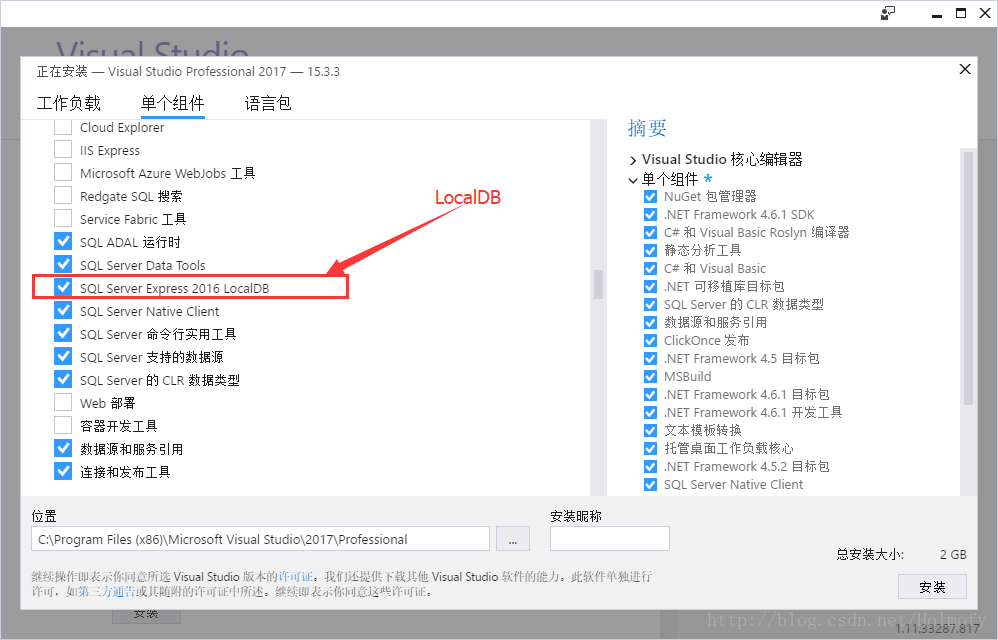Uncheck .NET Framework 4.6.1 目标包
The width and height of the screenshot is (998, 640).
click(650, 394)
